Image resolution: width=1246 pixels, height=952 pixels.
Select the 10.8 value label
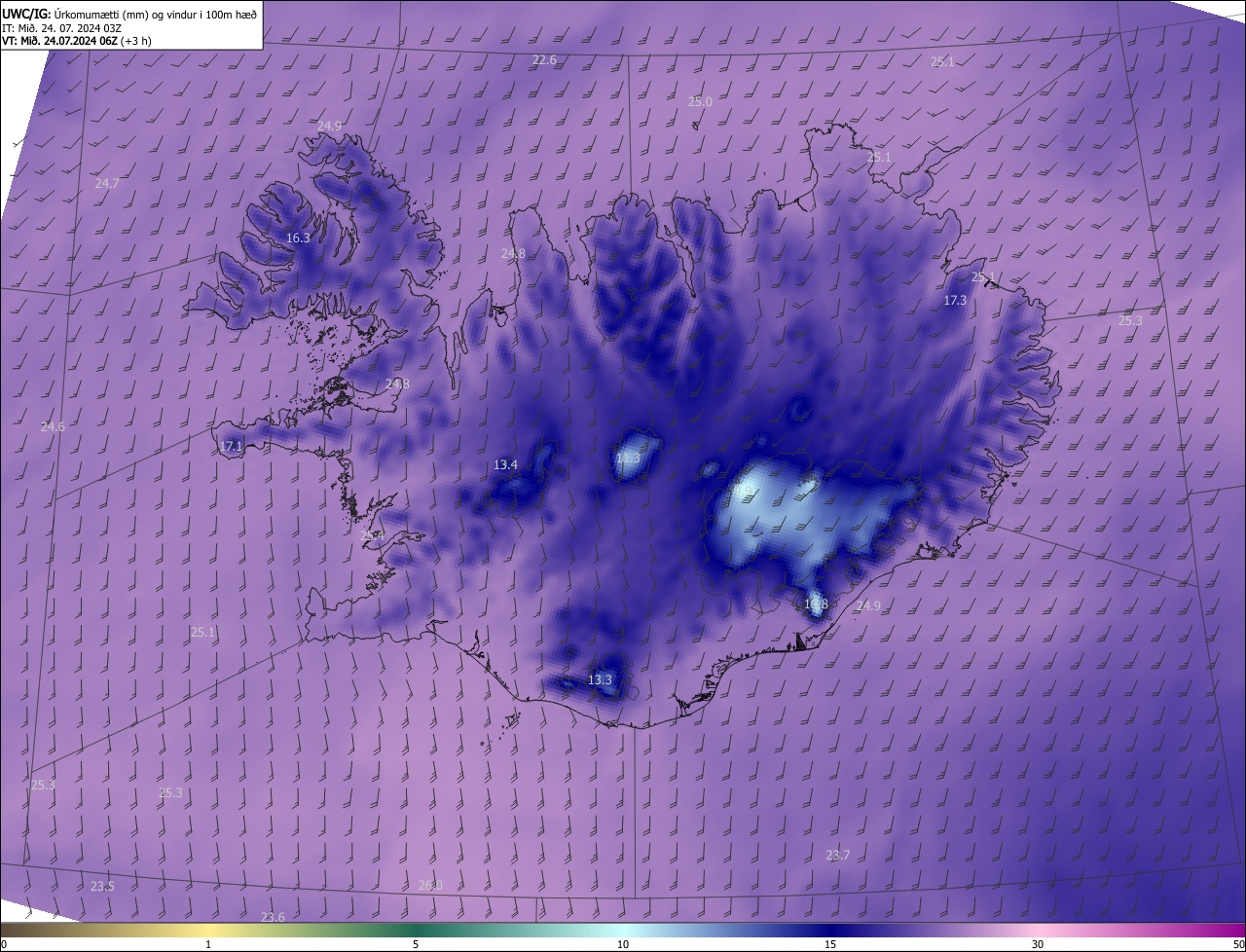[816, 604]
